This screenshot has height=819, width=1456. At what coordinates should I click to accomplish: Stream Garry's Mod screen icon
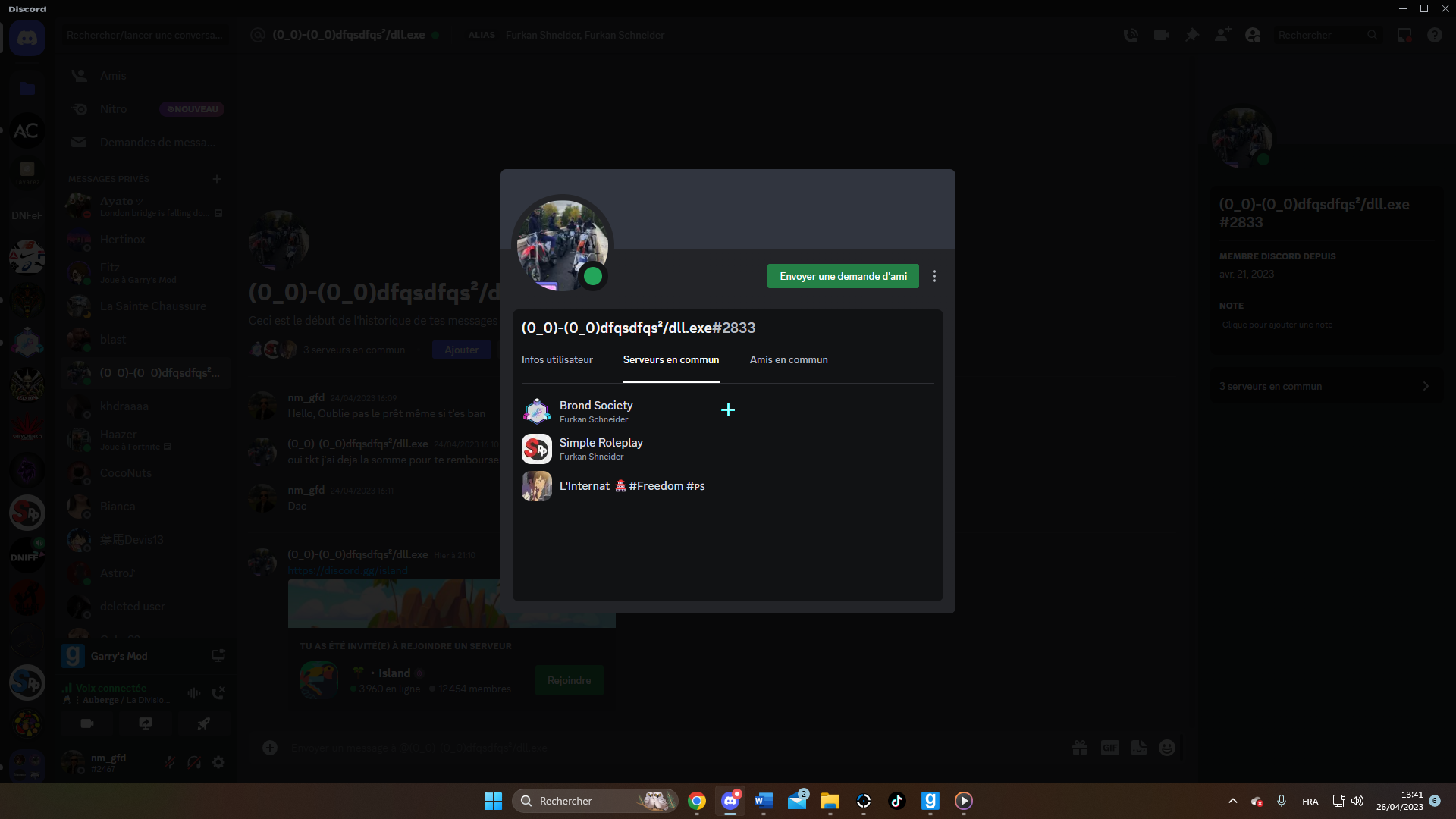pos(218,656)
